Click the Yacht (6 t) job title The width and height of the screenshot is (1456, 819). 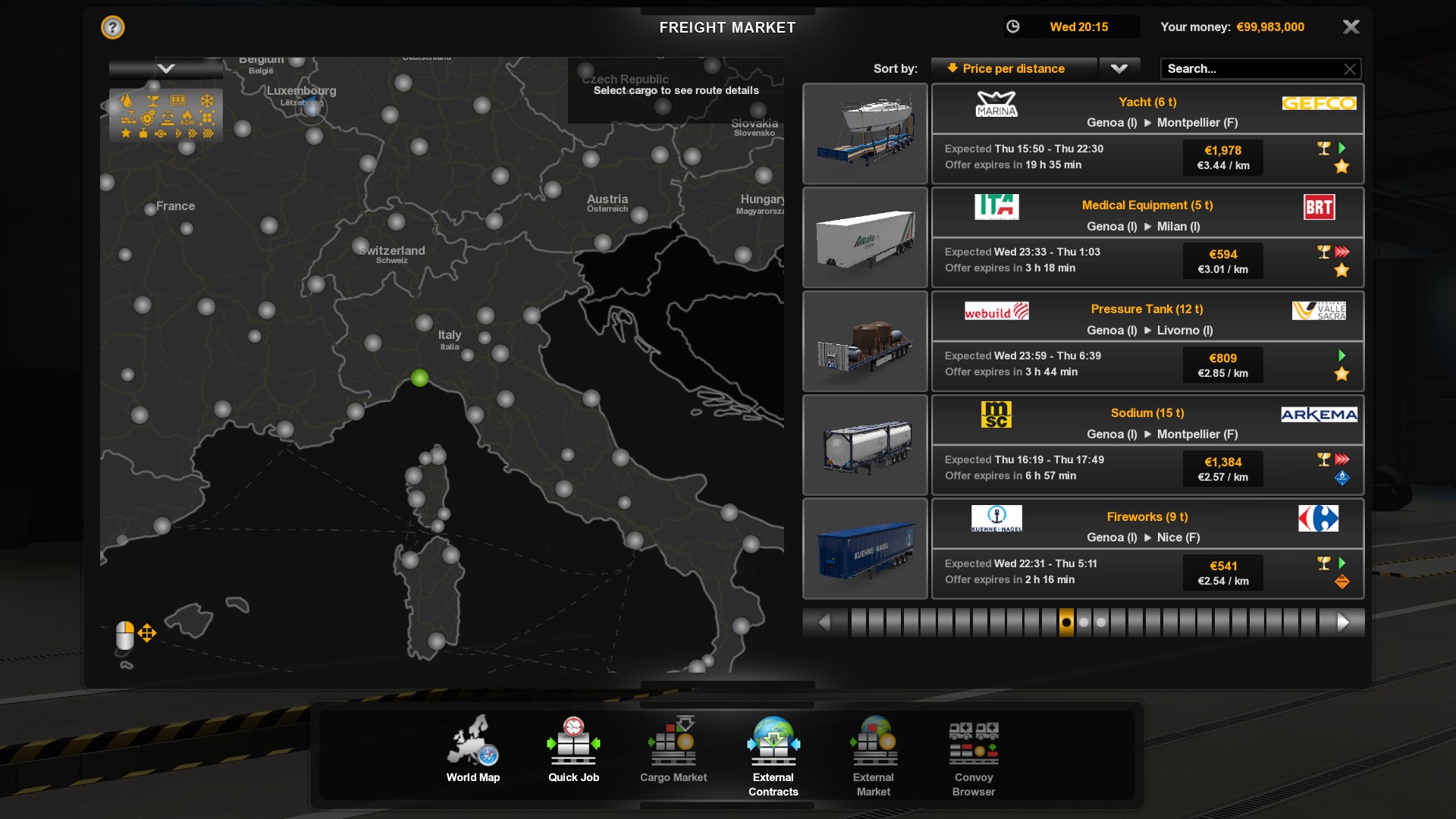pyautogui.click(x=1147, y=102)
